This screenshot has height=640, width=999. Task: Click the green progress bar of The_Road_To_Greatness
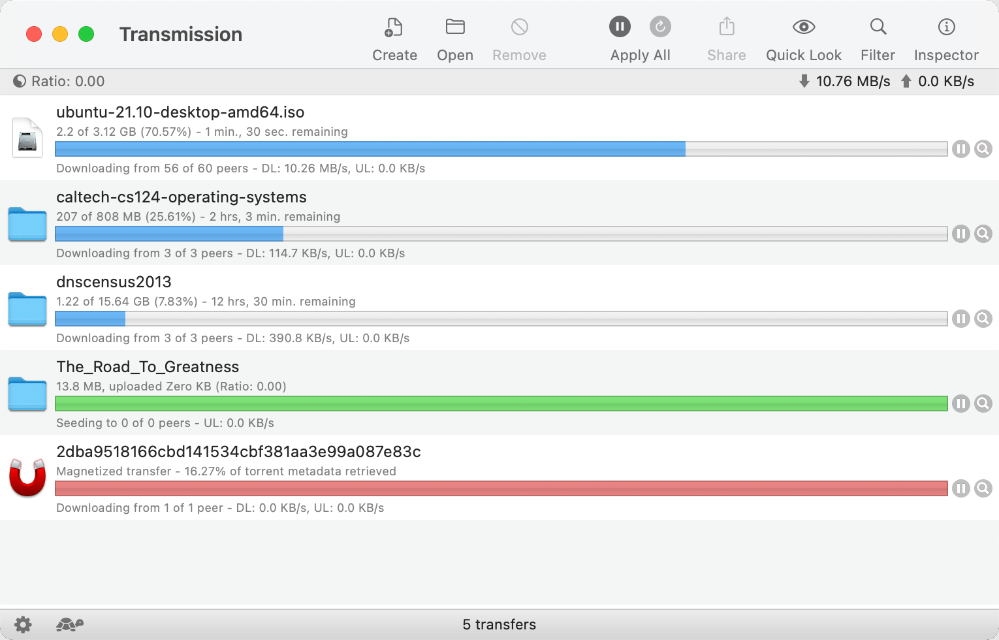[x=501, y=403]
